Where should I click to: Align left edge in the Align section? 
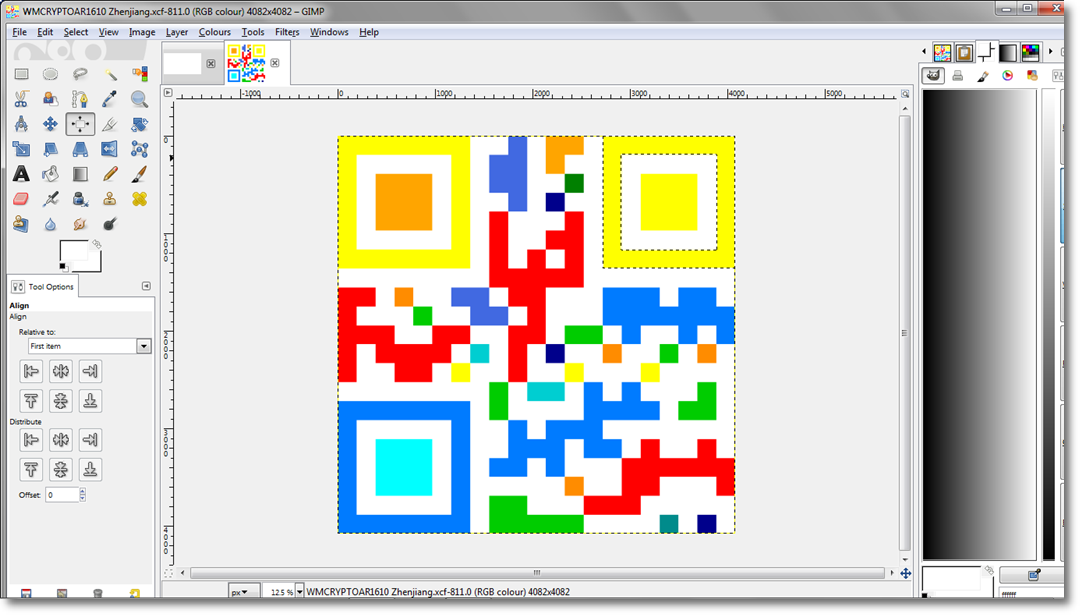tap(31, 371)
